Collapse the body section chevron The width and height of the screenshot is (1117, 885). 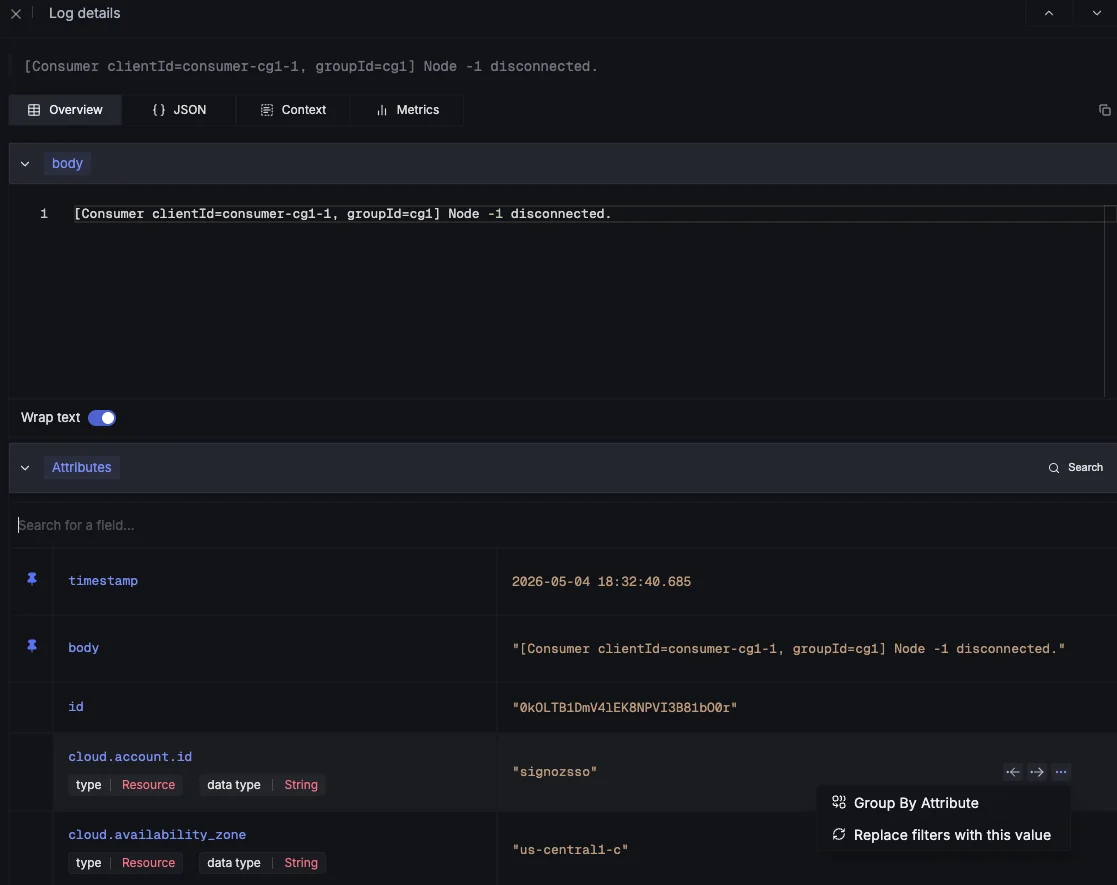point(25,164)
